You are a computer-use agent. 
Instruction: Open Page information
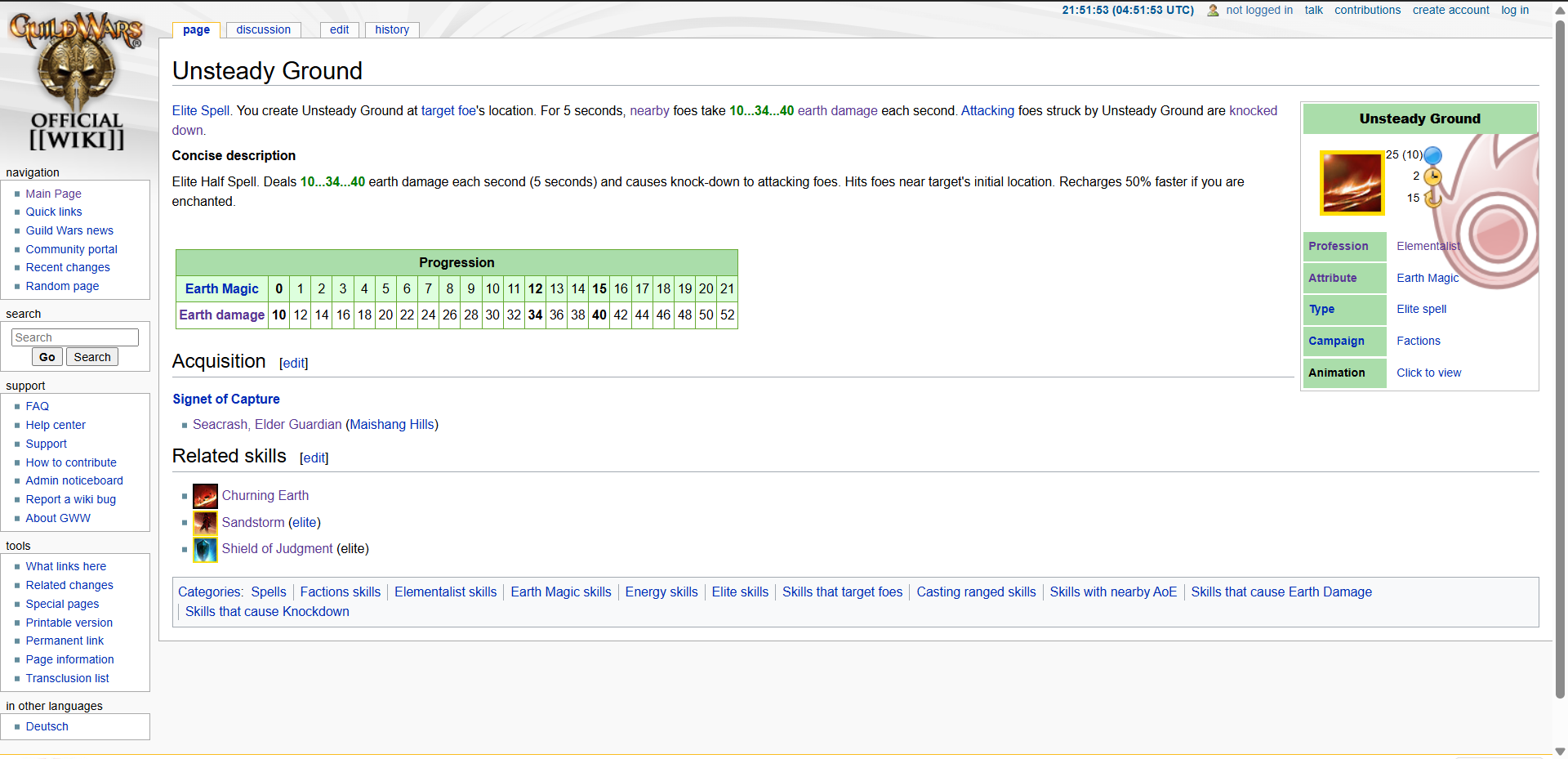[69, 659]
